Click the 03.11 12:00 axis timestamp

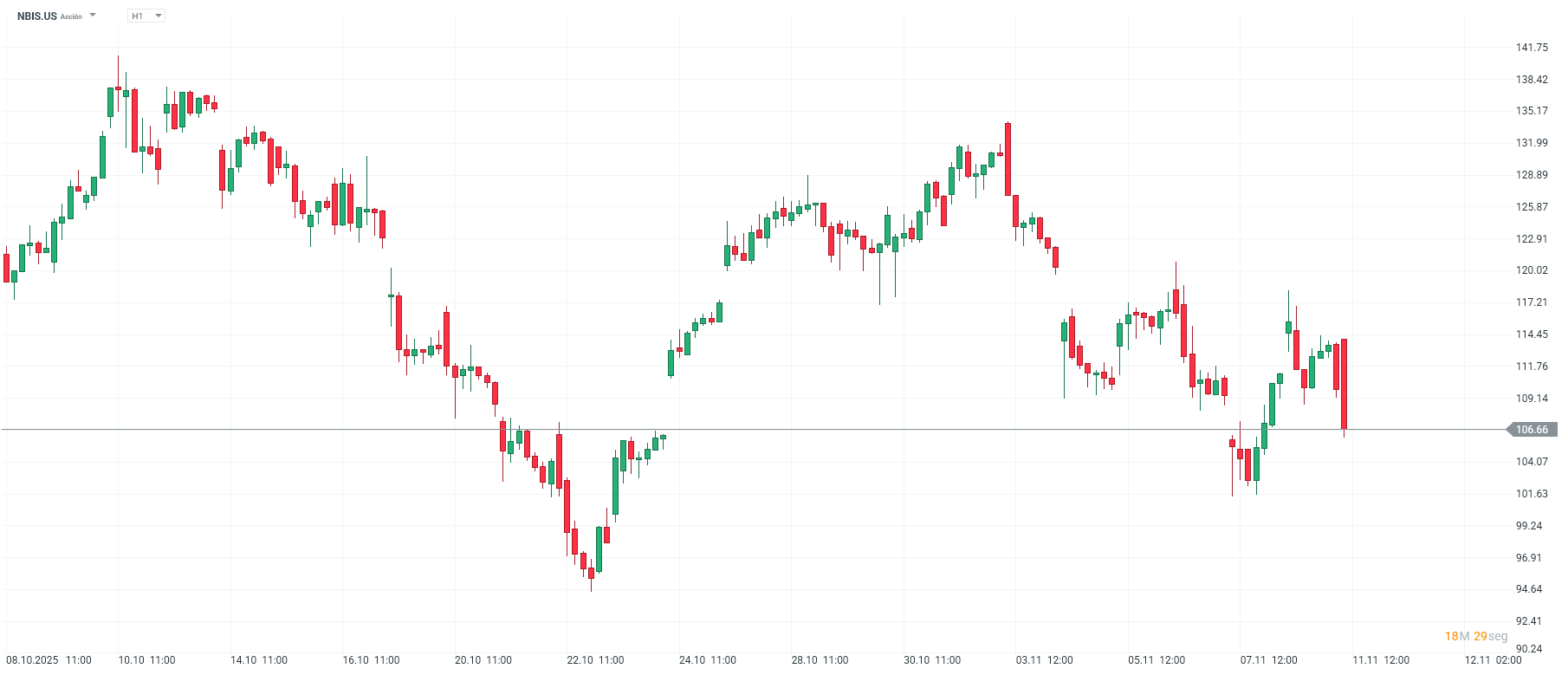coord(1043,659)
